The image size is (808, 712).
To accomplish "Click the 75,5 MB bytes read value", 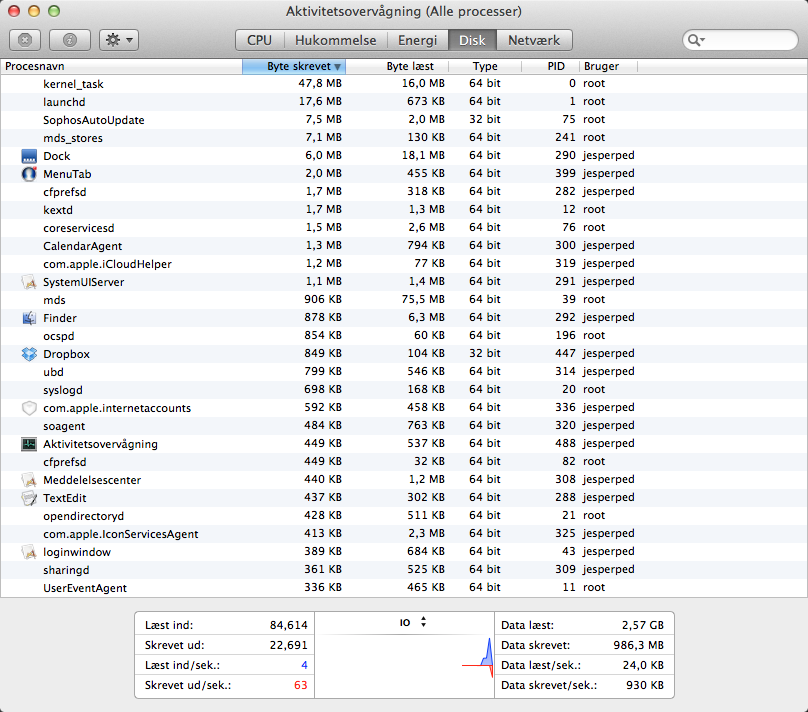I will [x=423, y=299].
